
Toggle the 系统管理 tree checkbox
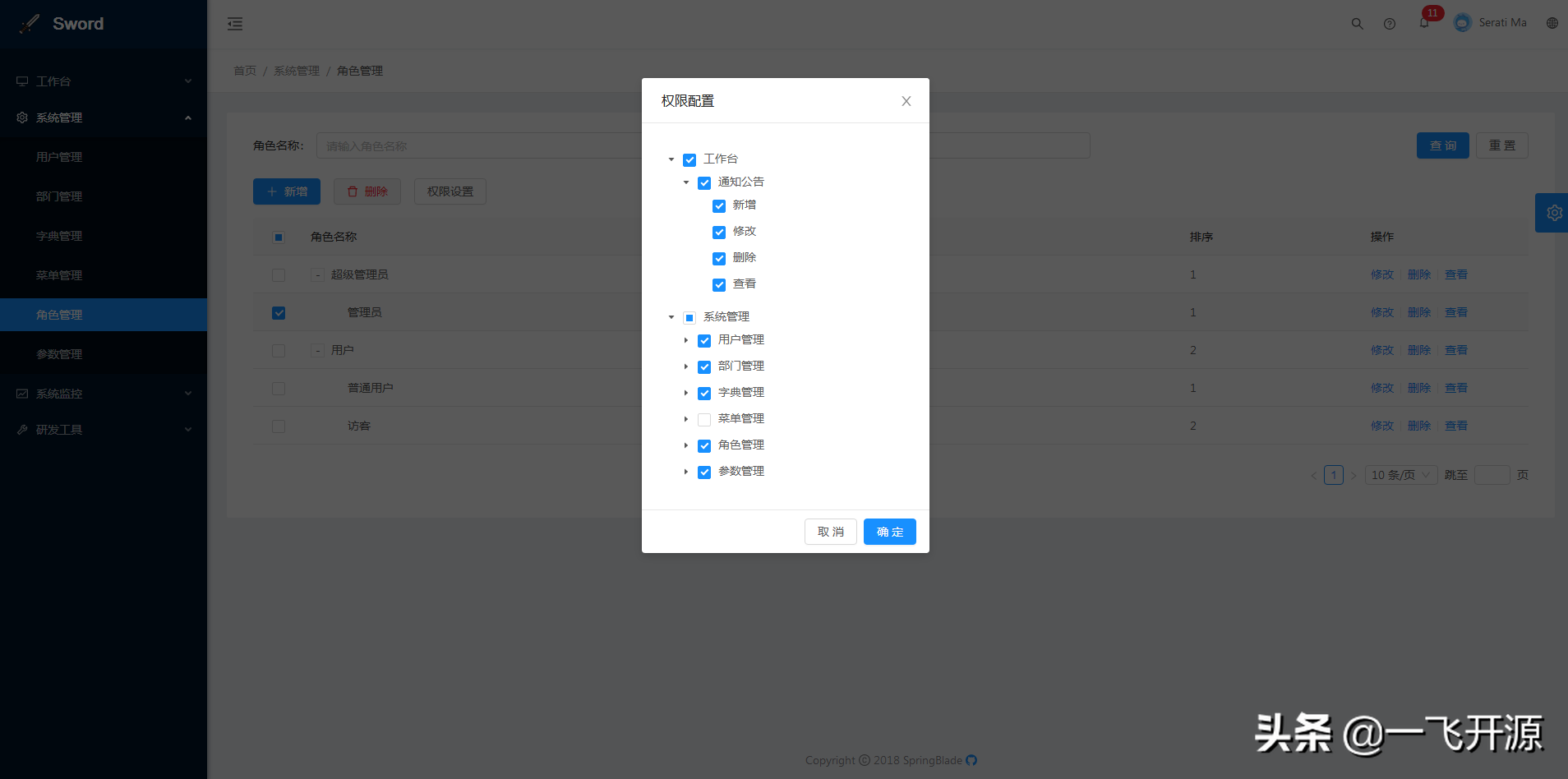[689, 317]
